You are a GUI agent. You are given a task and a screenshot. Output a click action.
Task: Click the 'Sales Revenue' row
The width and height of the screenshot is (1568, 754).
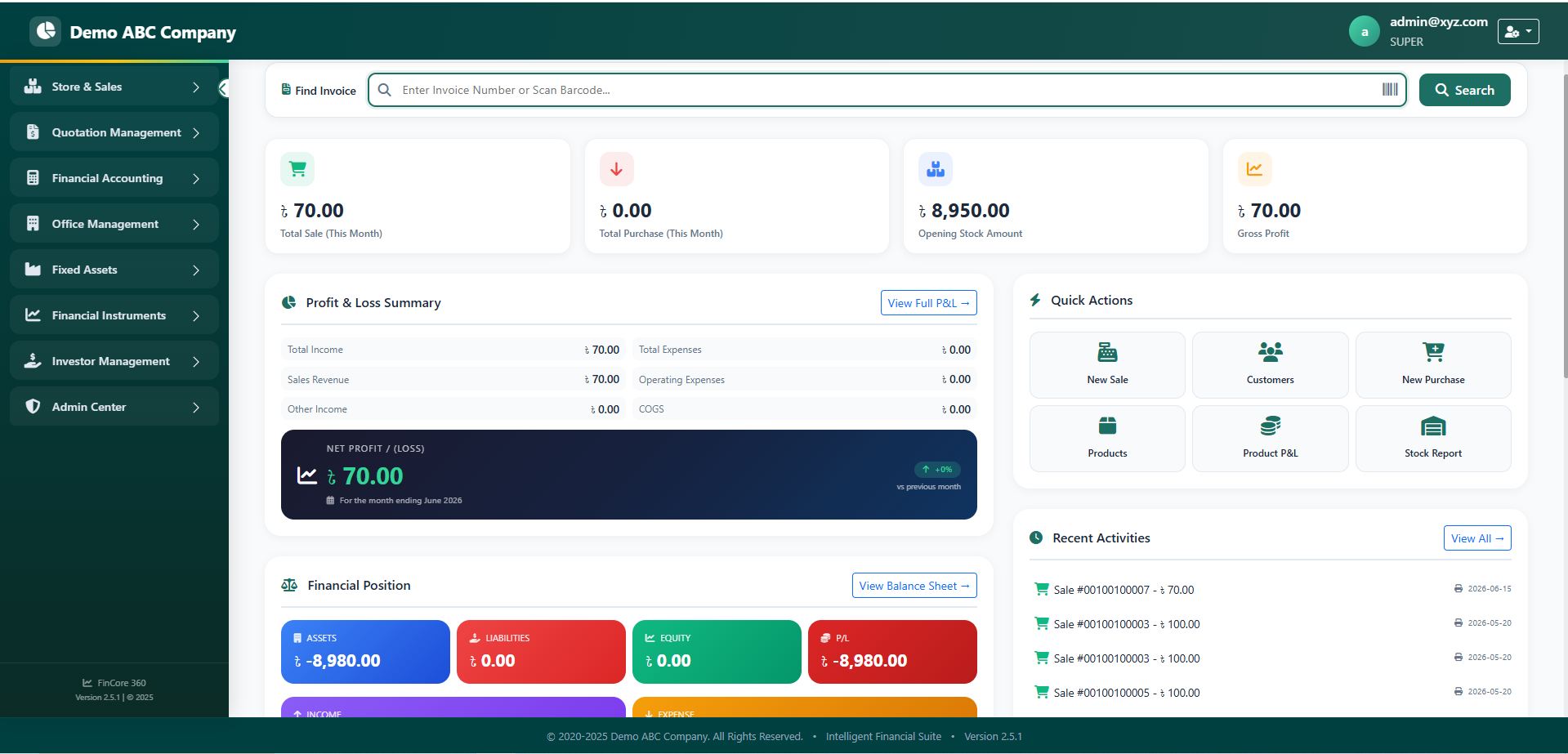click(x=453, y=379)
